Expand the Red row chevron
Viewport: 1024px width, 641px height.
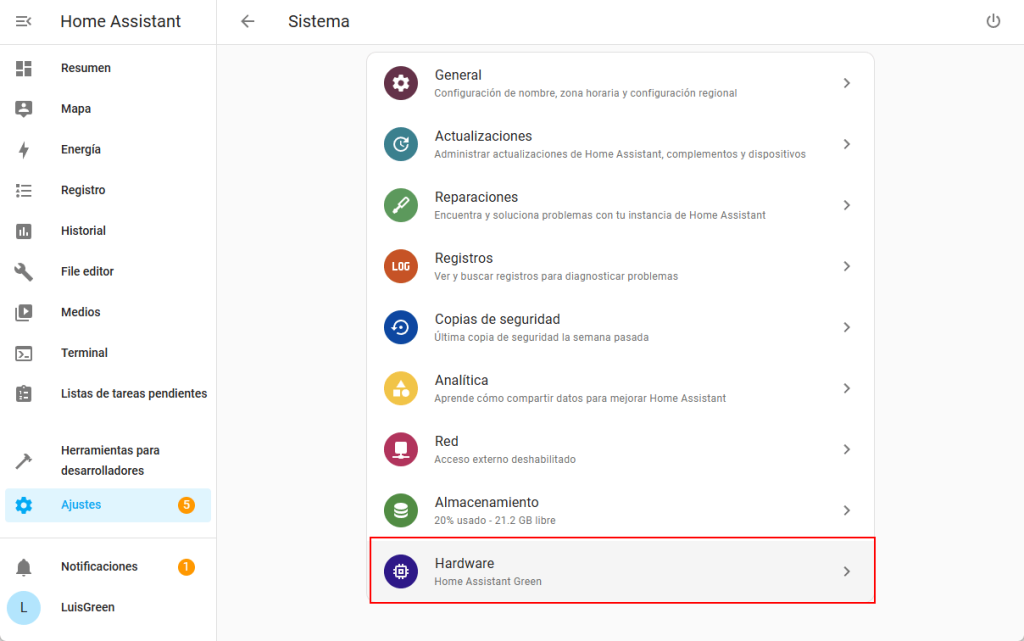(x=846, y=449)
